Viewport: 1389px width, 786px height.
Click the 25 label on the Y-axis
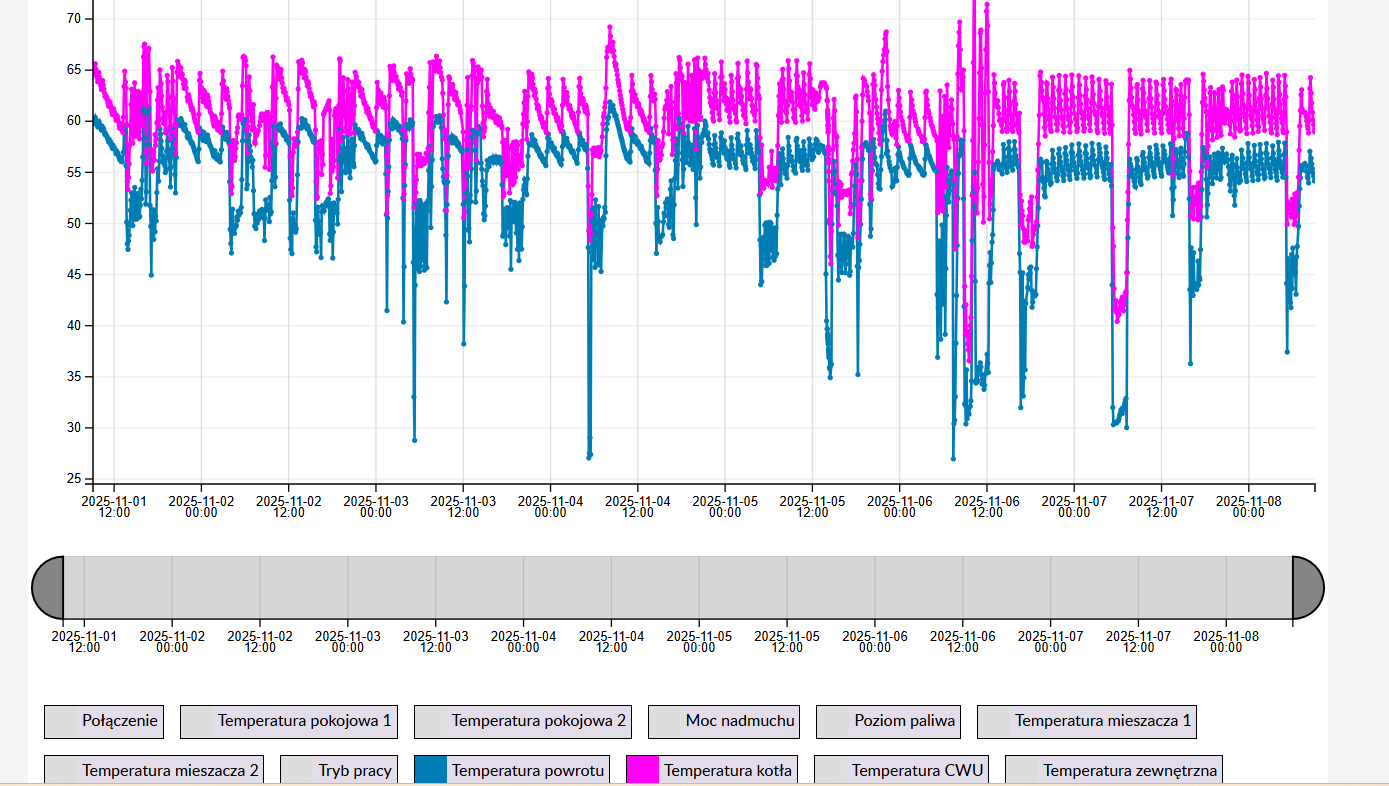tap(73, 479)
